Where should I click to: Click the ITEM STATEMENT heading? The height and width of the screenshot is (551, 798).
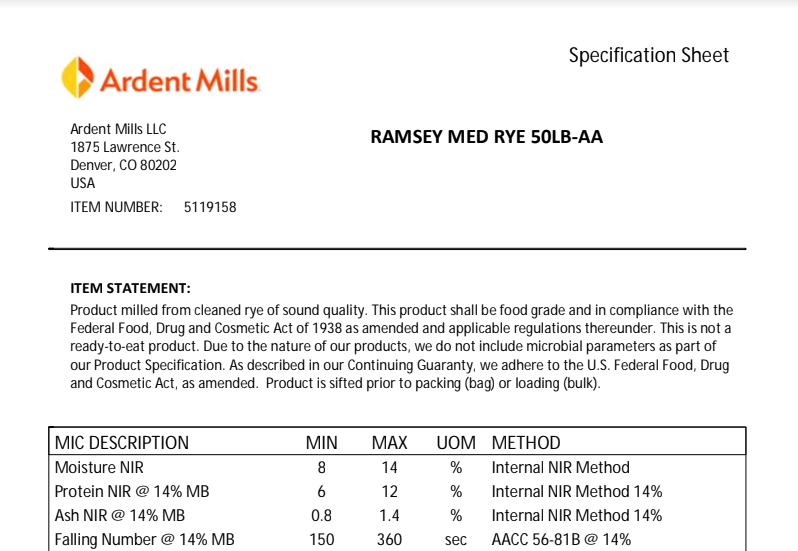pos(130,288)
